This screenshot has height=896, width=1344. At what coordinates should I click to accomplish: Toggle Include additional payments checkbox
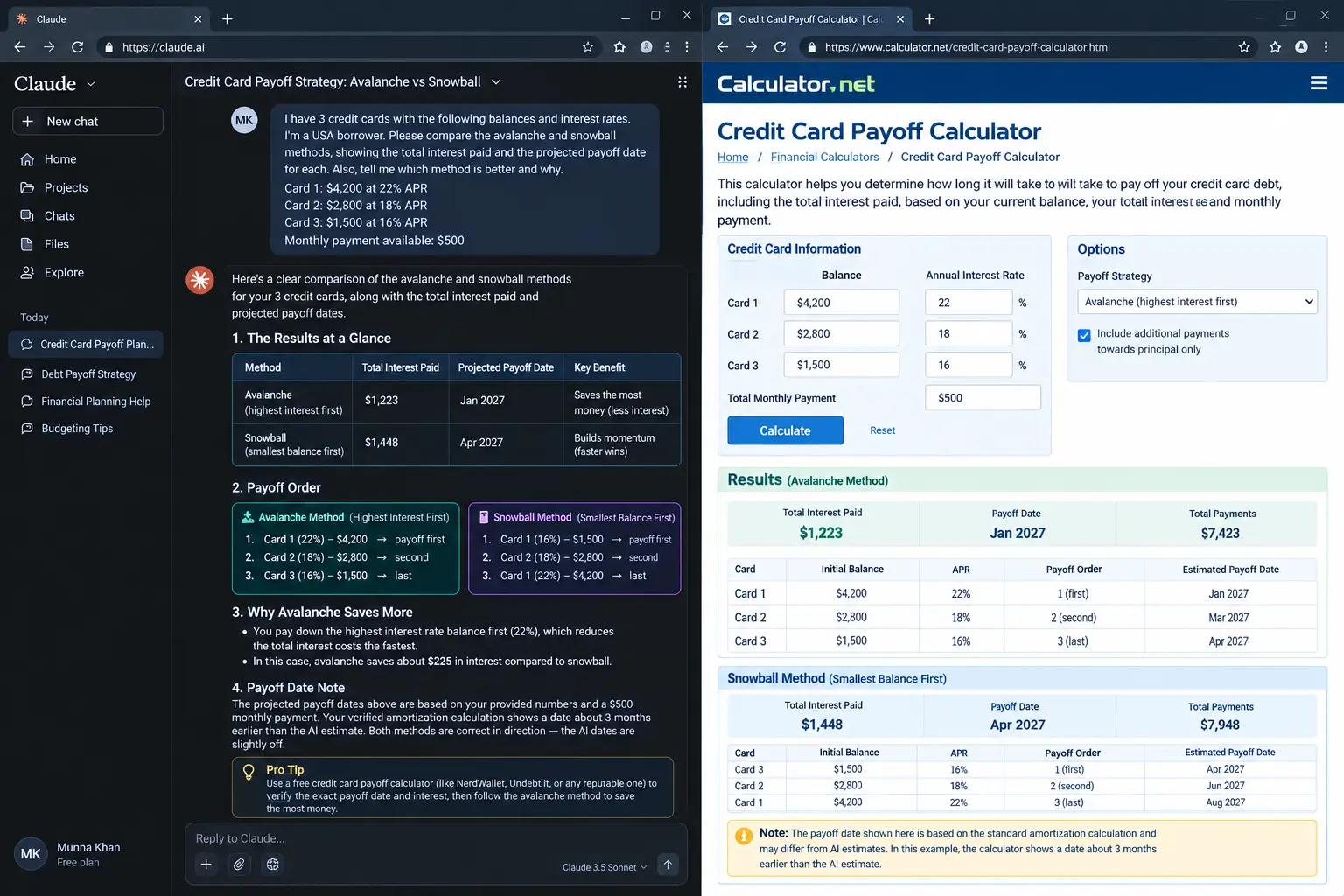(1084, 335)
